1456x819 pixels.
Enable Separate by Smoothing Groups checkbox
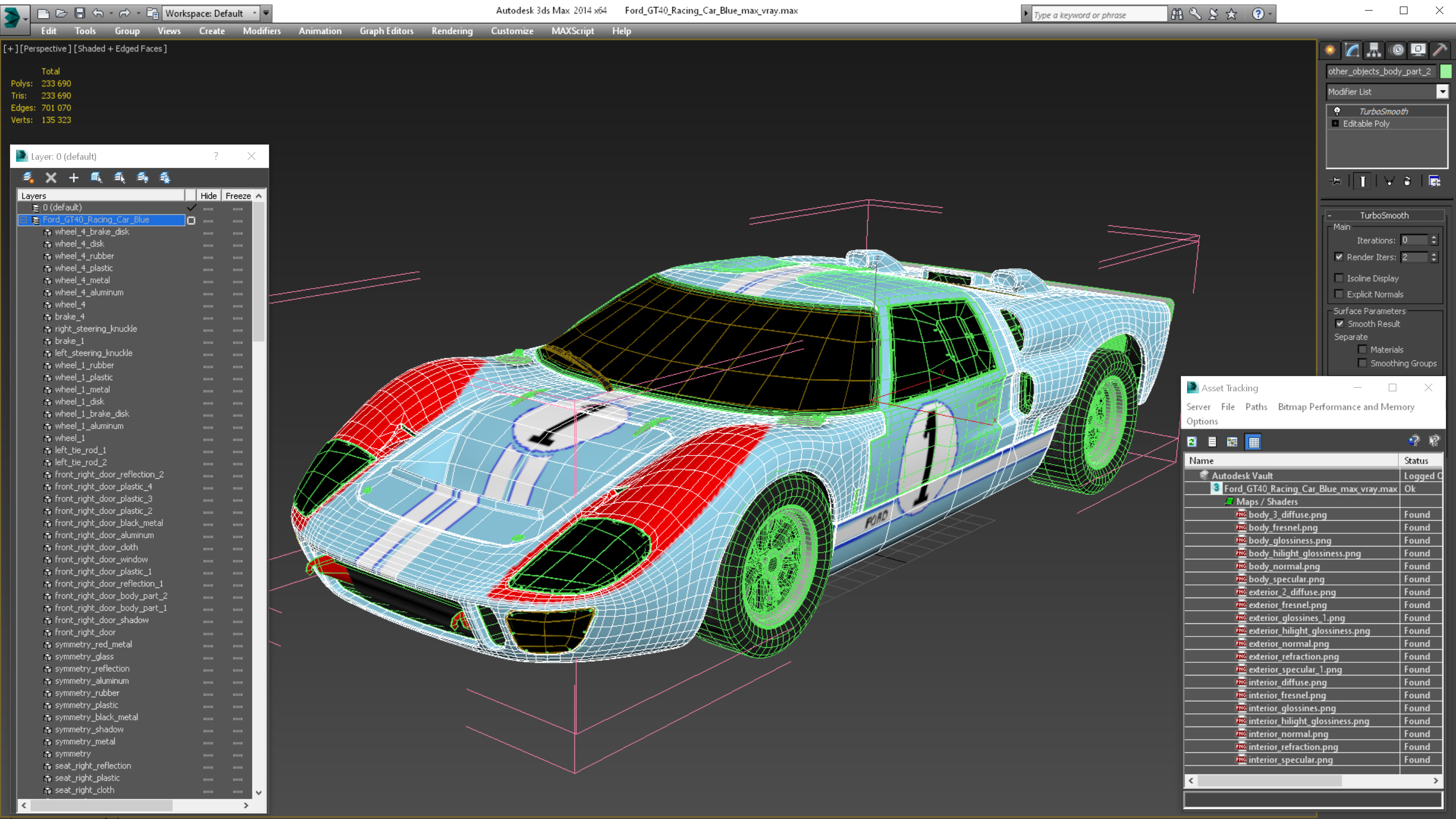(1363, 363)
